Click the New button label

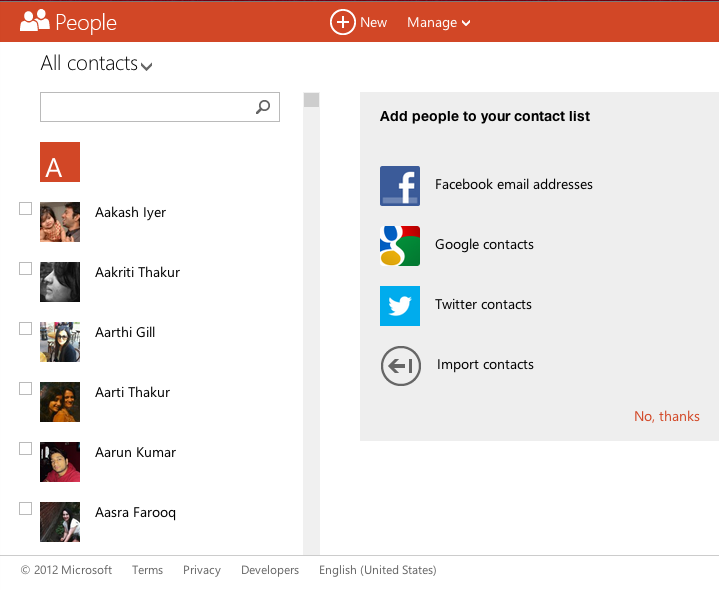373,22
